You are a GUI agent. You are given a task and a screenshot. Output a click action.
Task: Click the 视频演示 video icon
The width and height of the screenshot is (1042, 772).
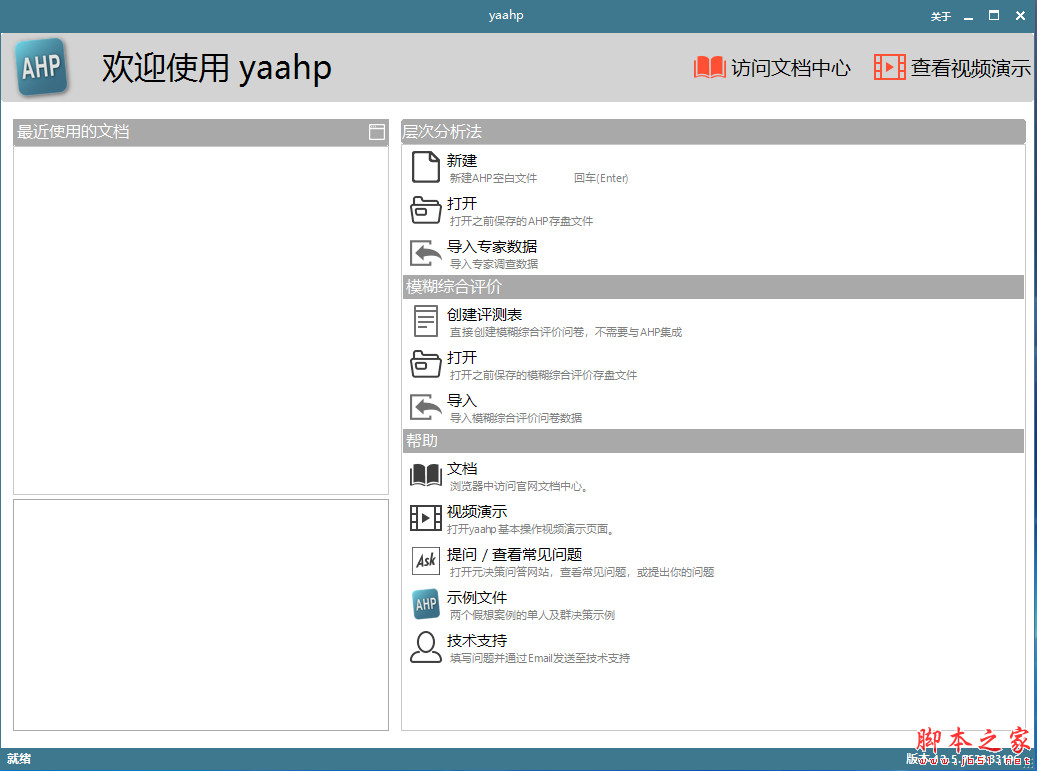point(425,517)
